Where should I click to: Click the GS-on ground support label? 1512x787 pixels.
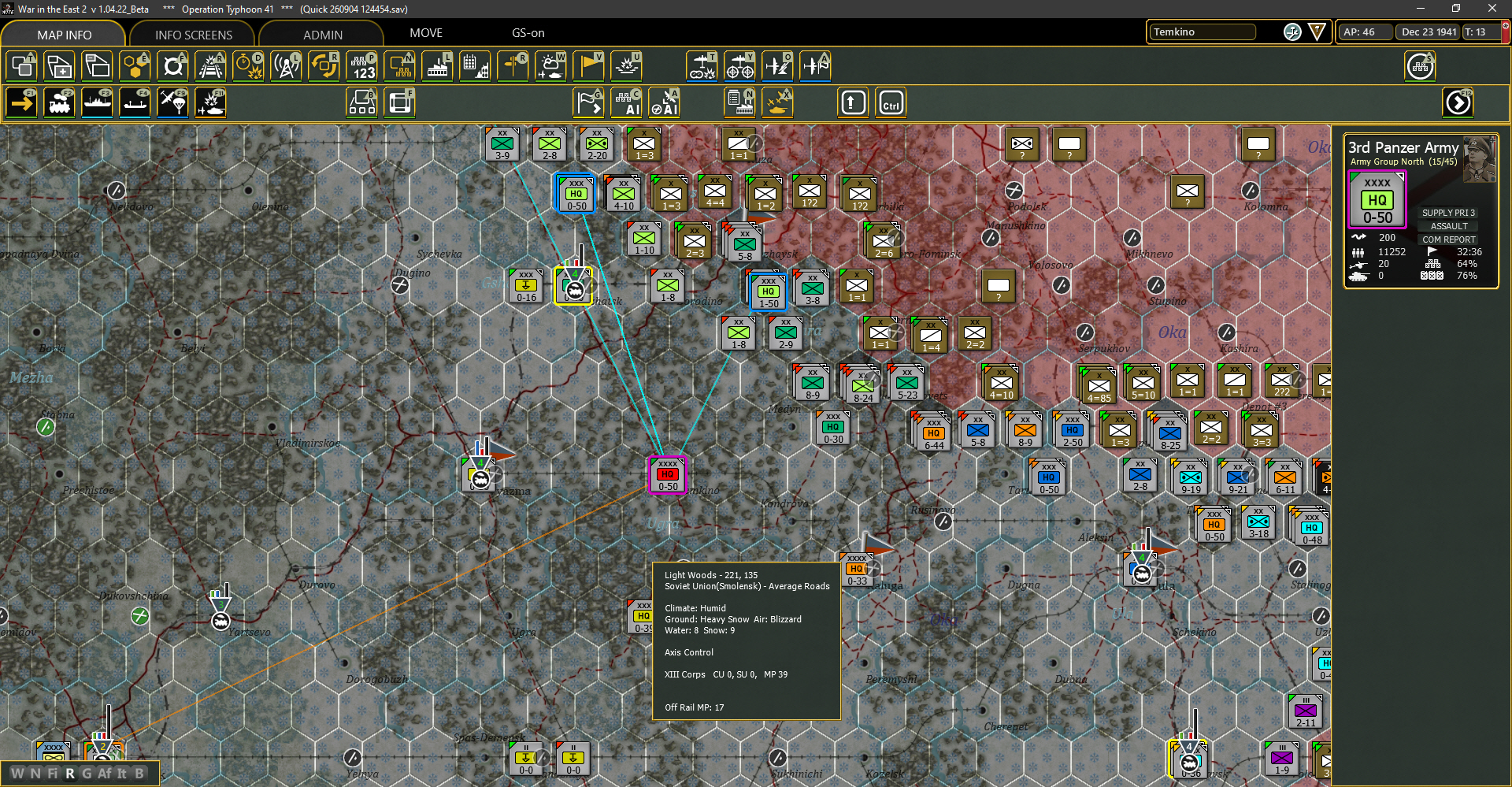click(528, 33)
